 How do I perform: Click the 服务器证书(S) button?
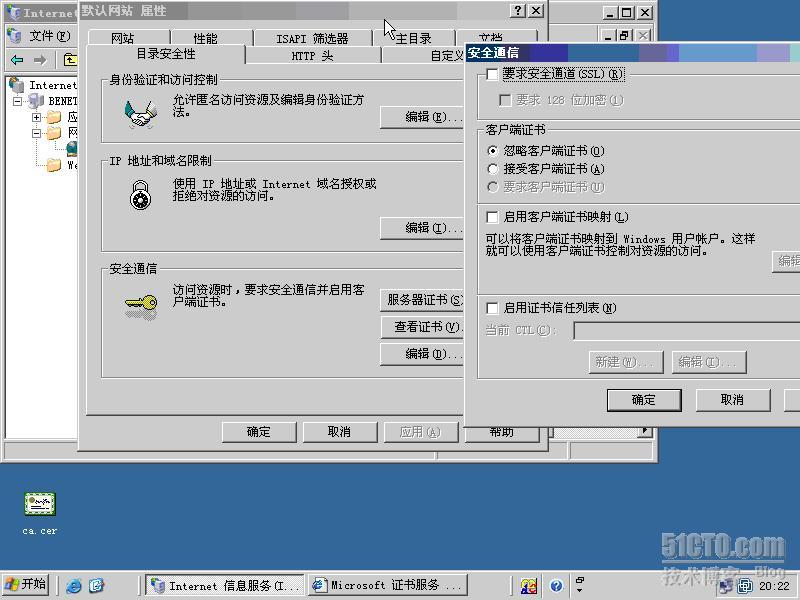(x=421, y=299)
